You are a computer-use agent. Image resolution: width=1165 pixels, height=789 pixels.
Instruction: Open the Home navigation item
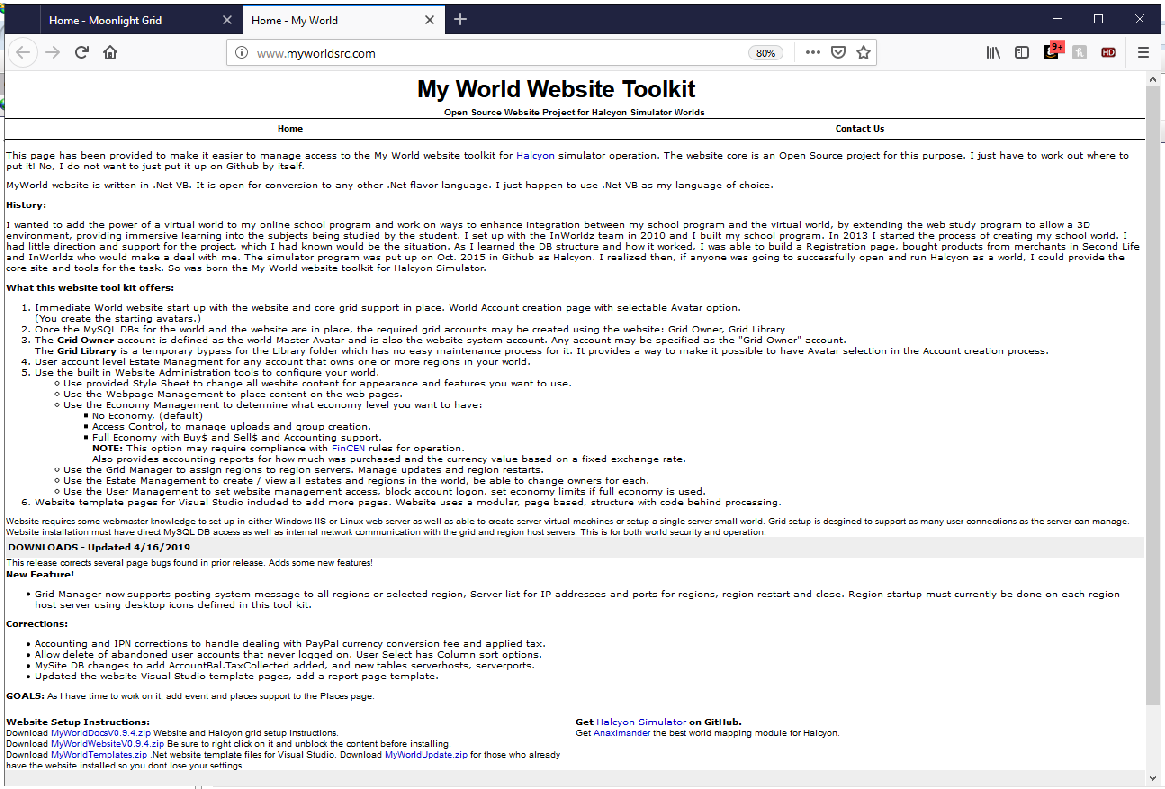[x=290, y=129]
